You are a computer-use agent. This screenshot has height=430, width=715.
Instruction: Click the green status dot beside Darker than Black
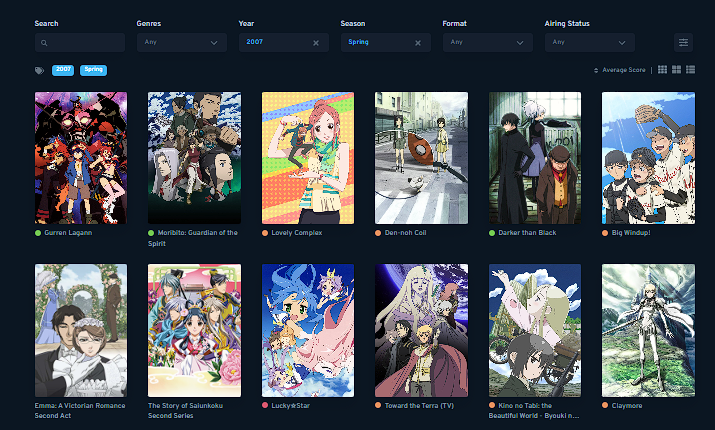[492, 233]
